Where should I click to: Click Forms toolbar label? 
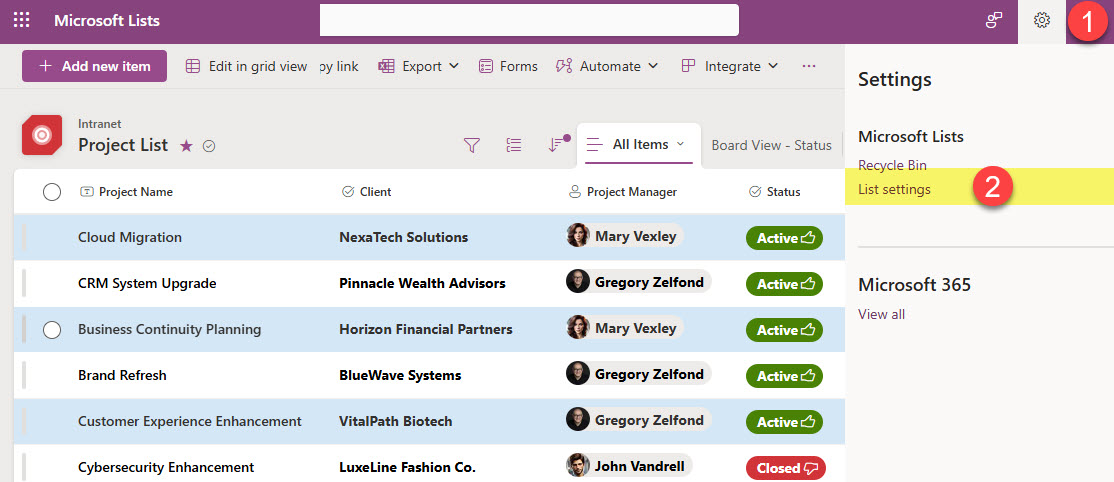pyautogui.click(x=519, y=66)
